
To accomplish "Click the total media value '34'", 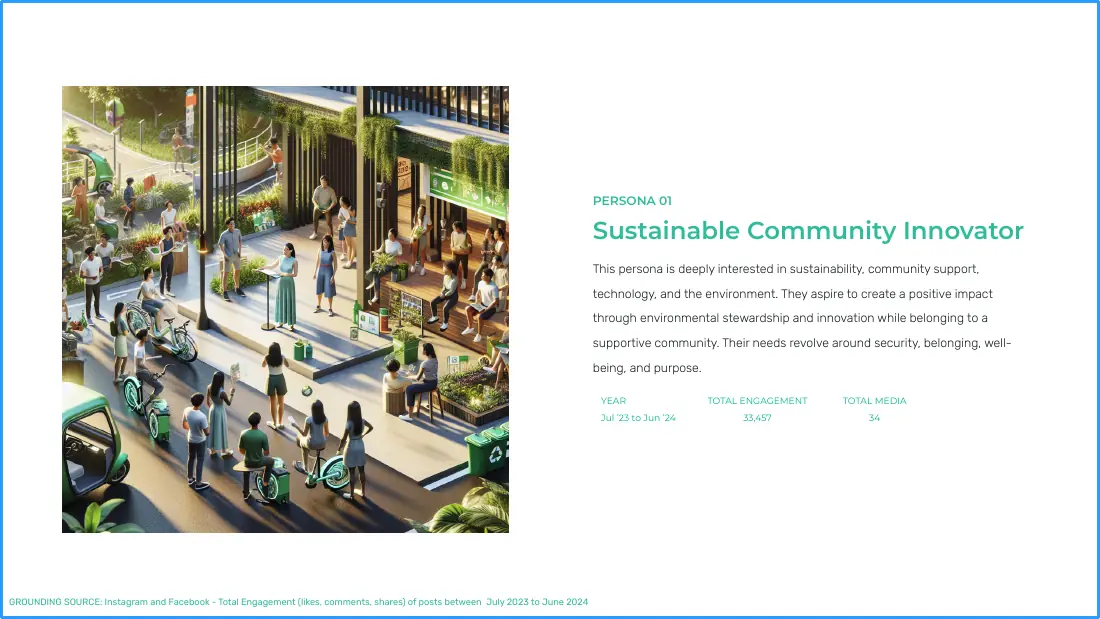I will pos(874,418).
